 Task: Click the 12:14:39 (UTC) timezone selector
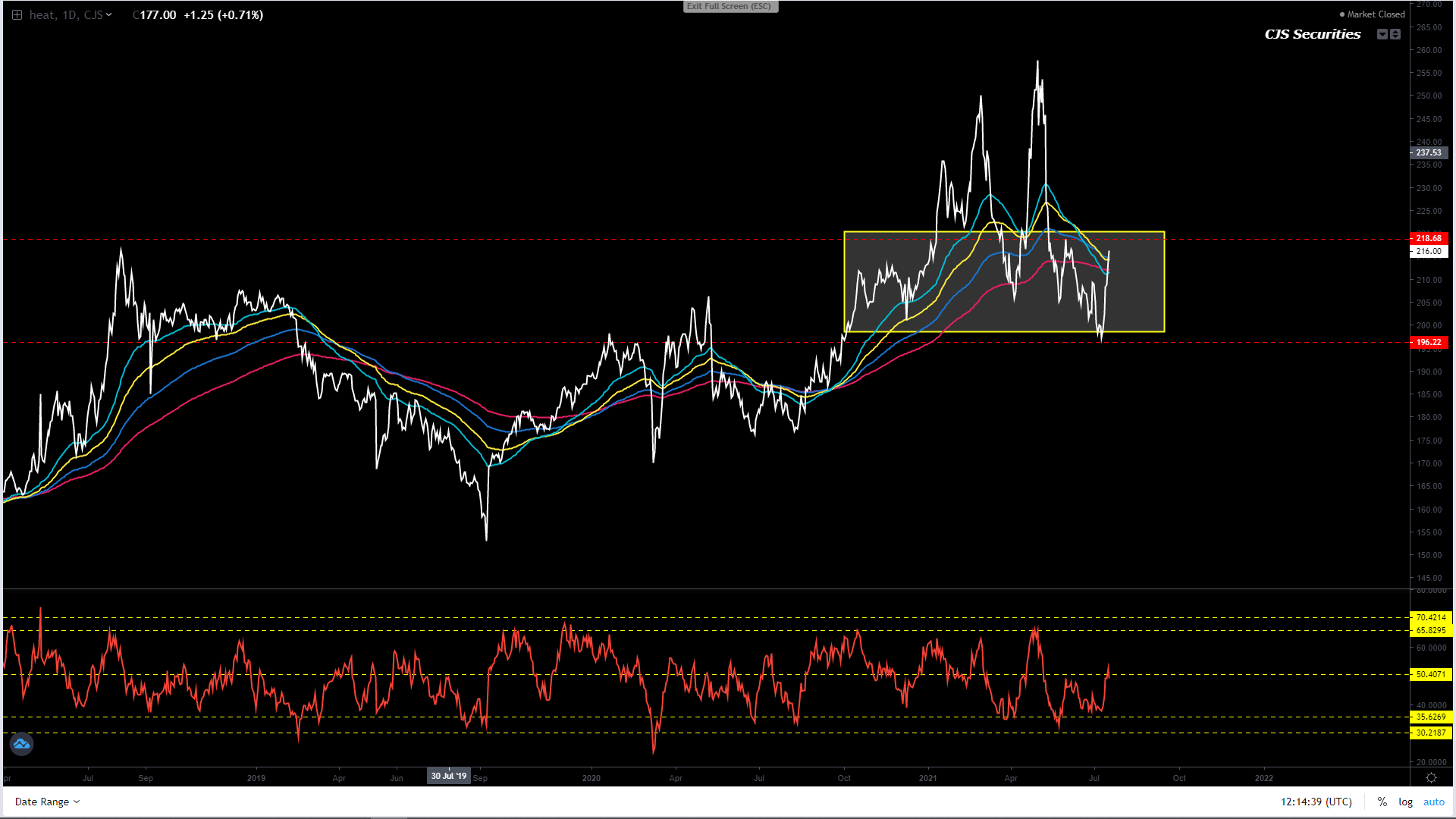click(1316, 802)
